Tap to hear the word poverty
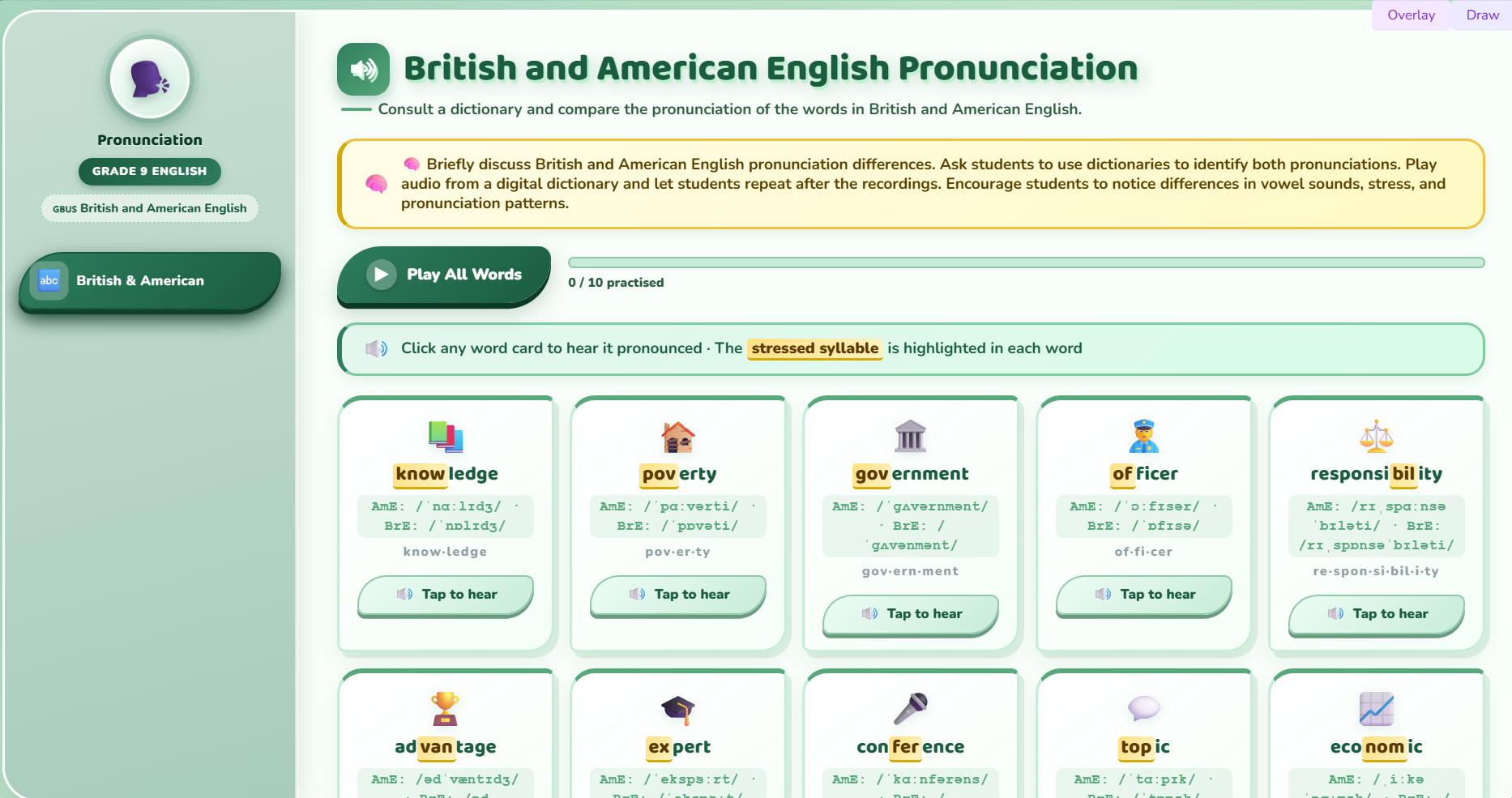The image size is (1512, 798). tap(678, 595)
